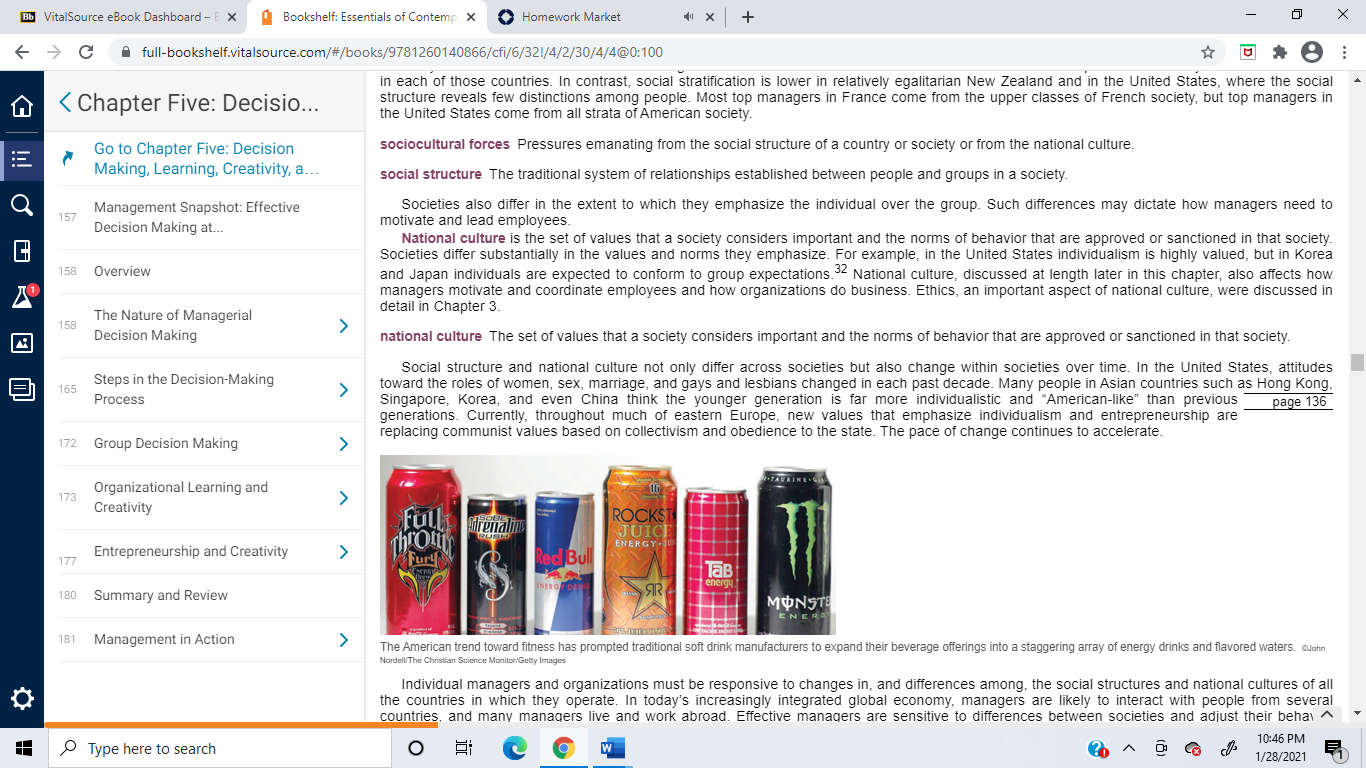Close the VitalSource eBook Dashboard tab

[232, 17]
